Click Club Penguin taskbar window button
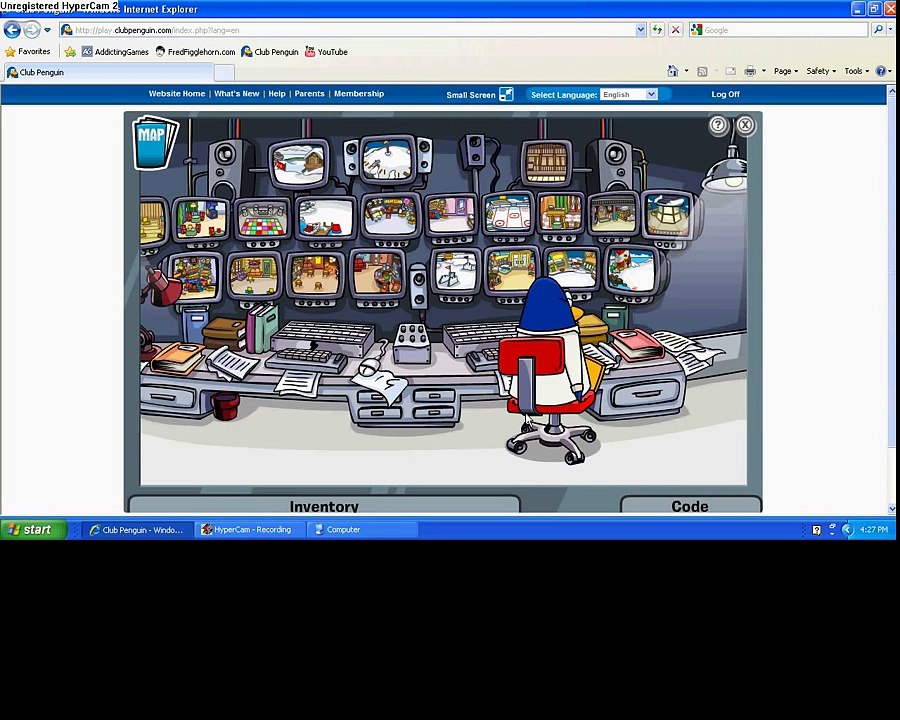 click(x=137, y=529)
